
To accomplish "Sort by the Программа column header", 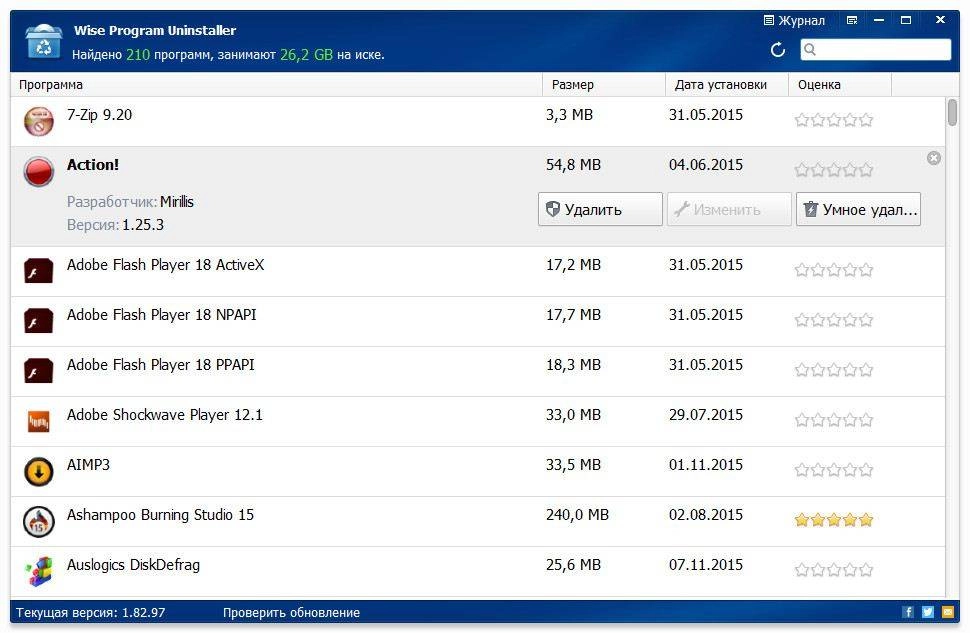I will 276,85.
